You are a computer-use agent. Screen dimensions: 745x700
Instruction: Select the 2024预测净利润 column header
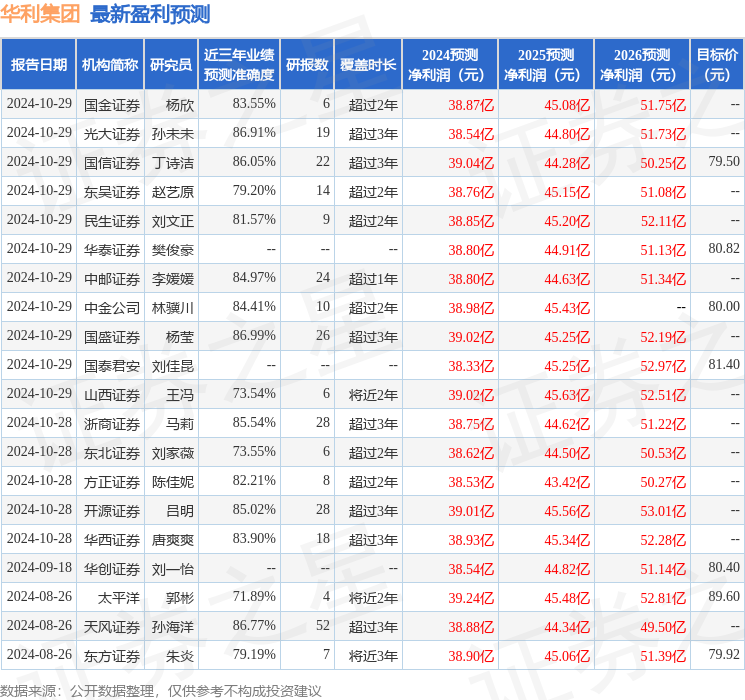(x=450, y=65)
